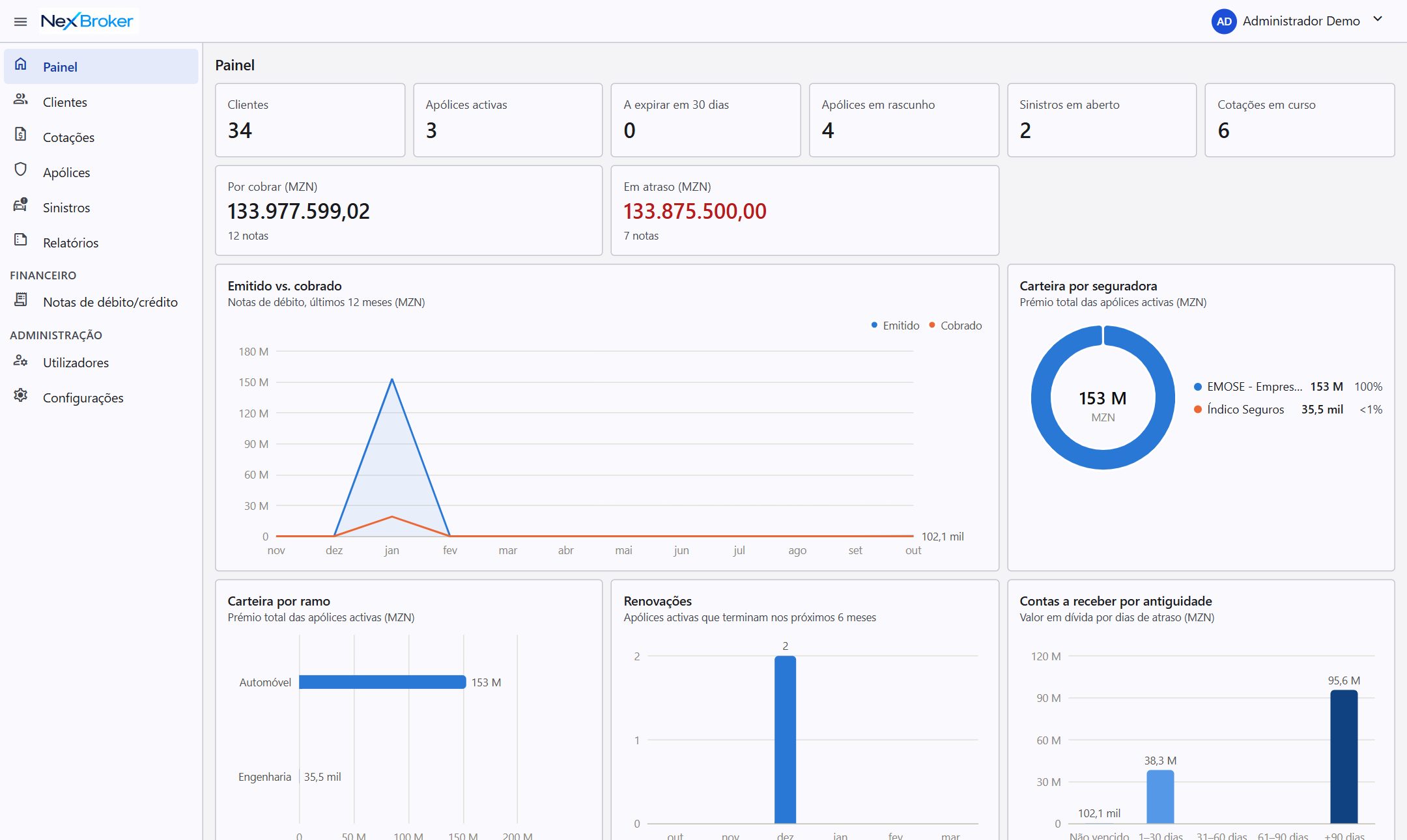Image resolution: width=1407 pixels, height=840 pixels.
Task: Click the Notas de débito/crédito receipt icon
Action: (x=21, y=300)
